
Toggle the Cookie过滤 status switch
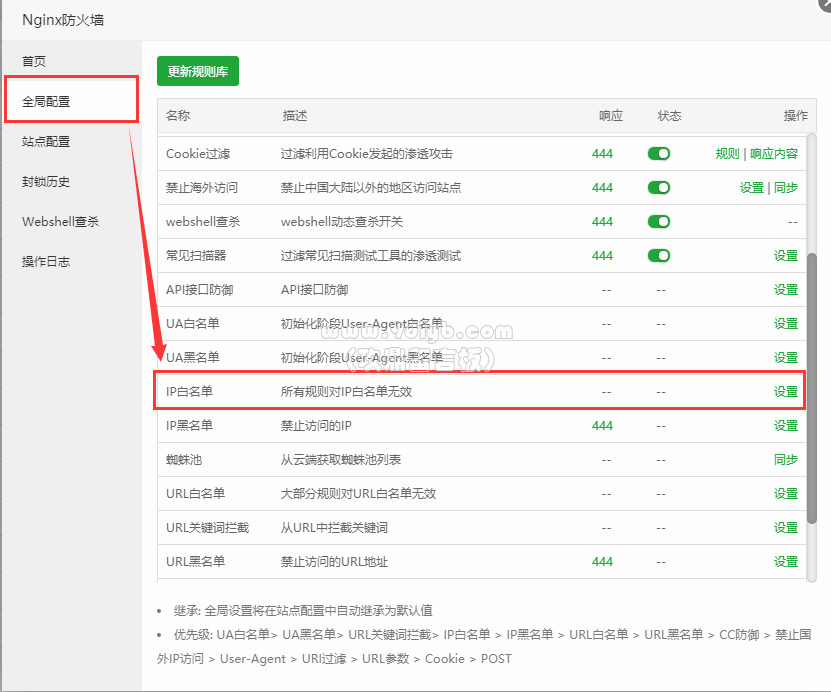[659, 154]
